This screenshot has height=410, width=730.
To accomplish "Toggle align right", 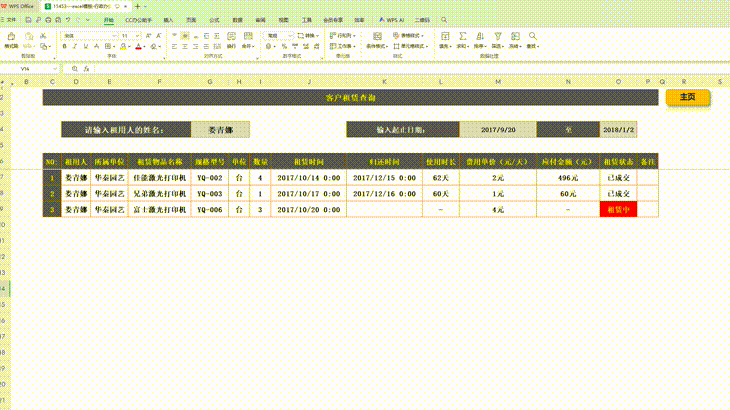I will (x=196, y=47).
